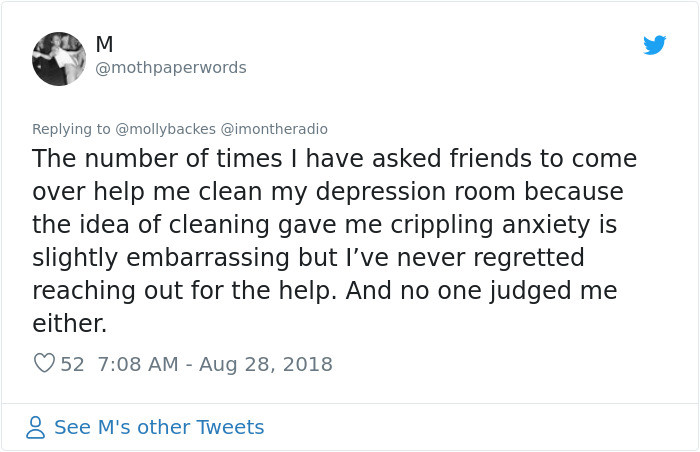Click the words 'crippling anxiety' in the tweet
Screen dimensions: 700x452
point(490,225)
